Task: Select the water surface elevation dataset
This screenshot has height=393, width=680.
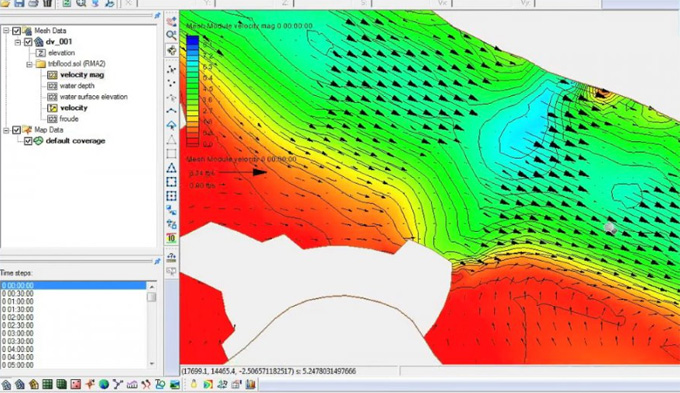Action: pyautogui.click(x=94, y=97)
